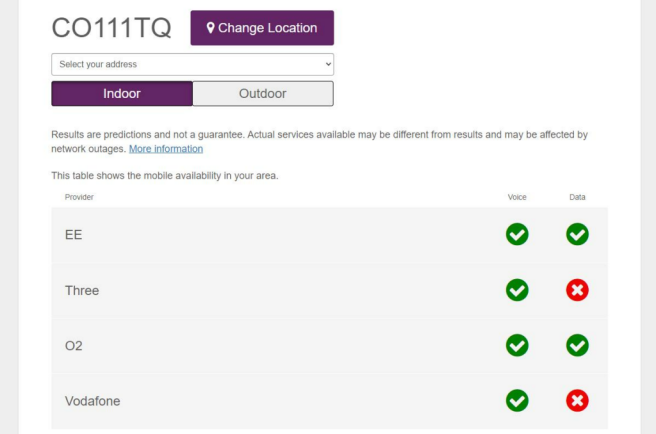The width and height of the screenshot is (656, 434).
Task: Select the O2 provider name
Action: pos(74,346)
